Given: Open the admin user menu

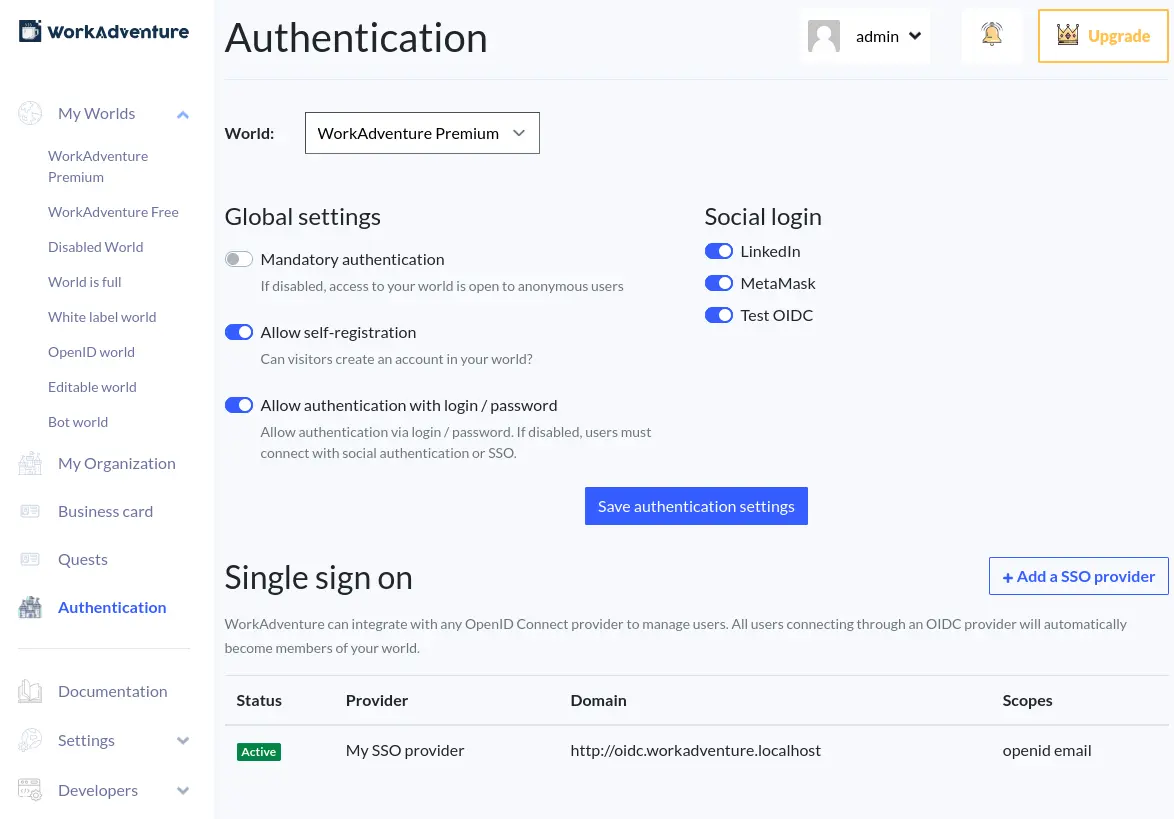Looking at the screenshot, I should point(865,36).
